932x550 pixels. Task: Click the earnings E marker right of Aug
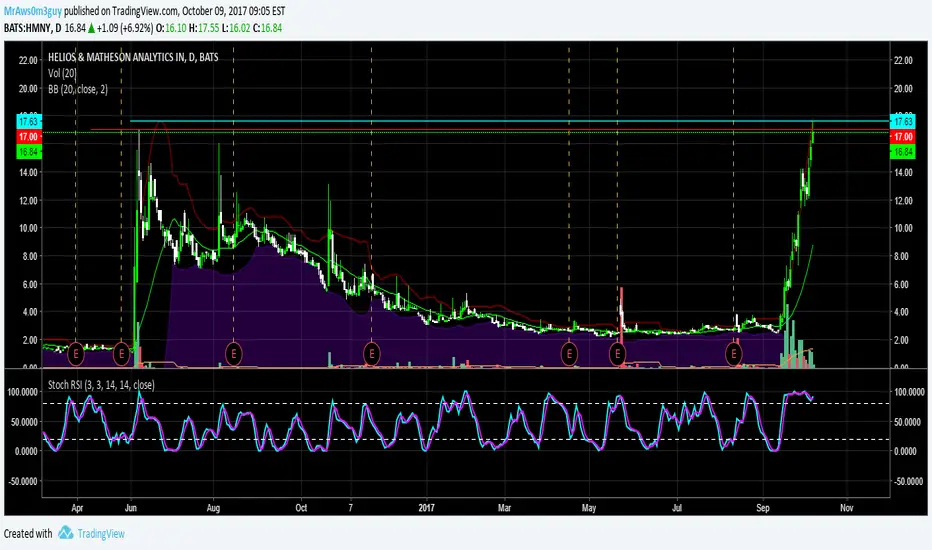click(x=234, y=354)
